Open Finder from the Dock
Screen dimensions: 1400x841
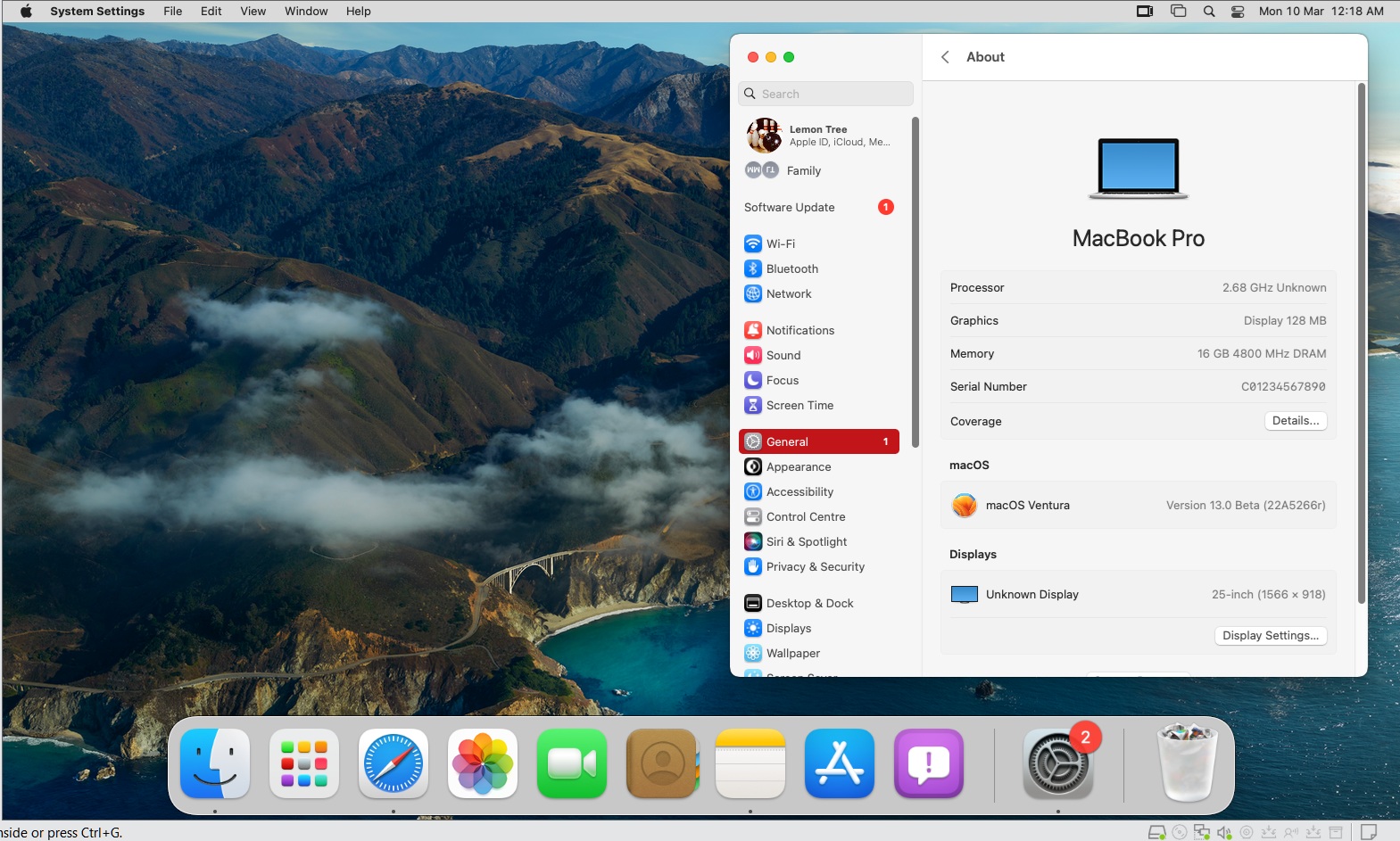pos(215,763)
